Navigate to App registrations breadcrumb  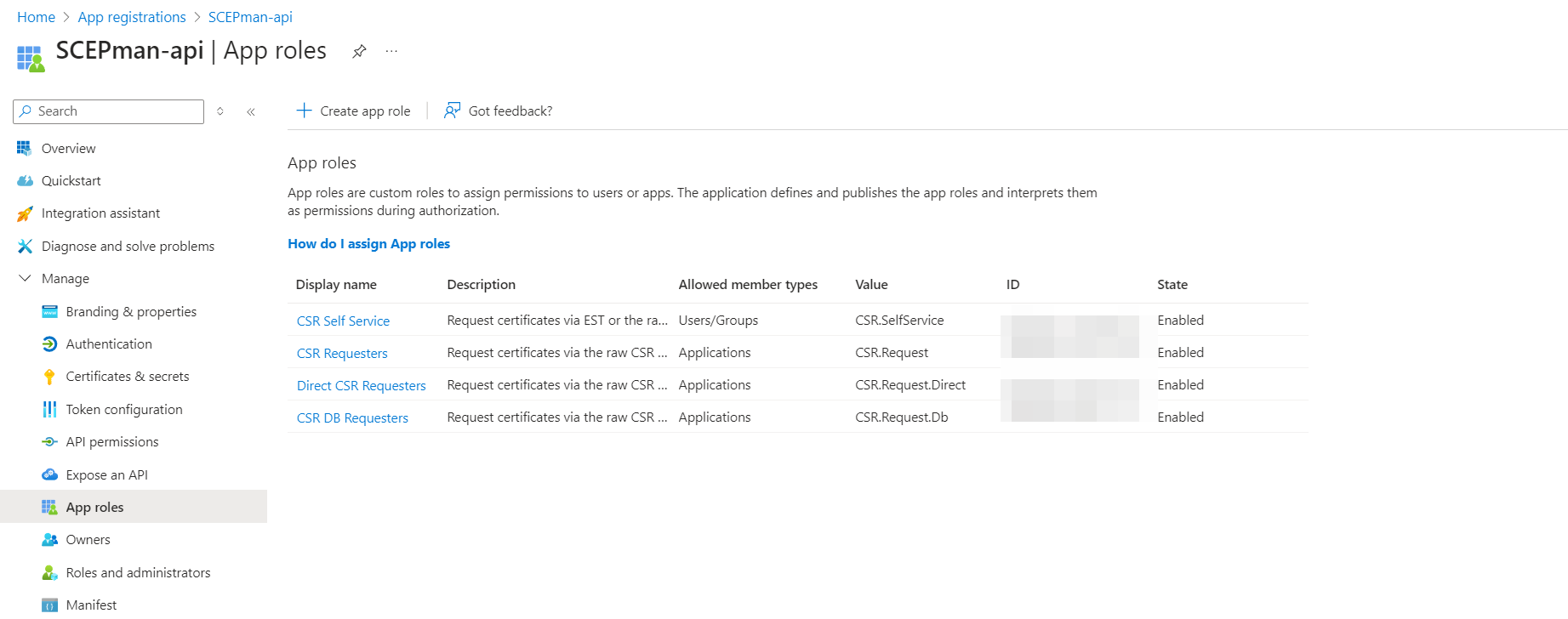coord(132,17)
